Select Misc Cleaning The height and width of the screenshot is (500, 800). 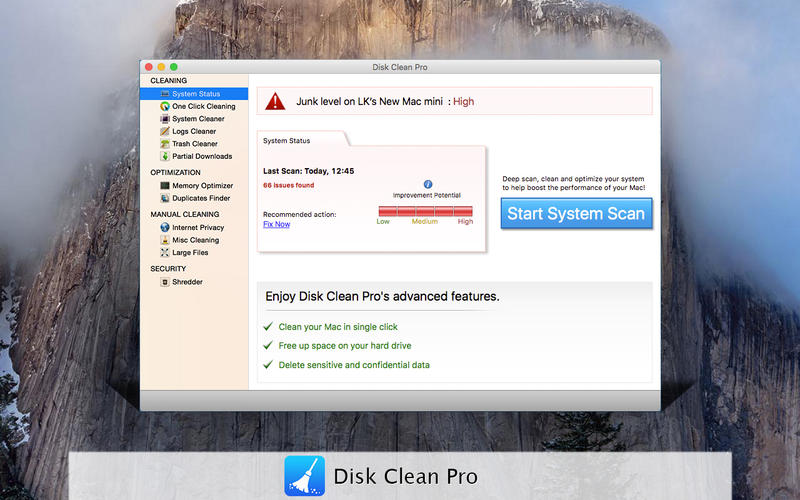point(194,240)
